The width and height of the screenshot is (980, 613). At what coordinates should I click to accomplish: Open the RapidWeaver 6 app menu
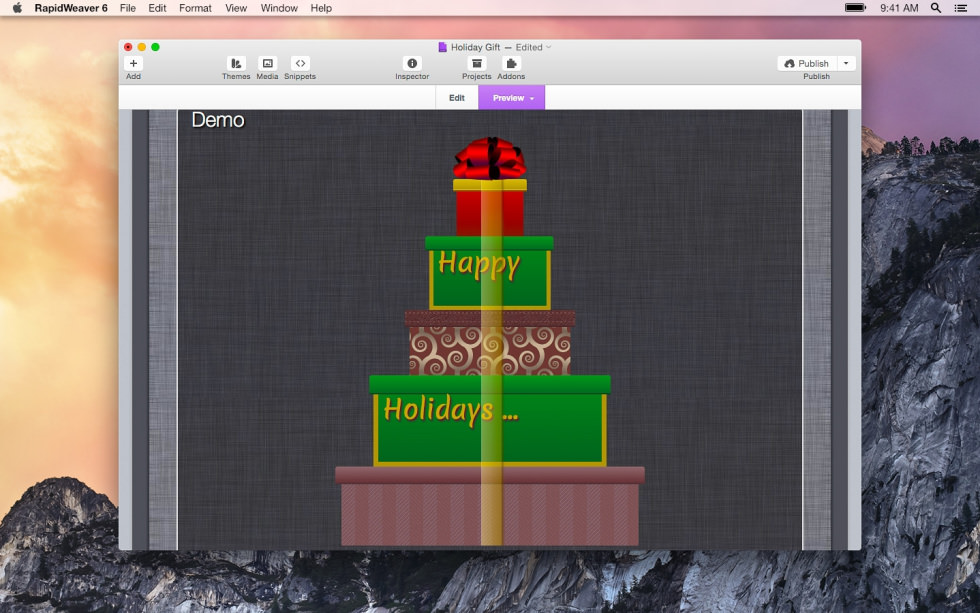pos(71,8)
